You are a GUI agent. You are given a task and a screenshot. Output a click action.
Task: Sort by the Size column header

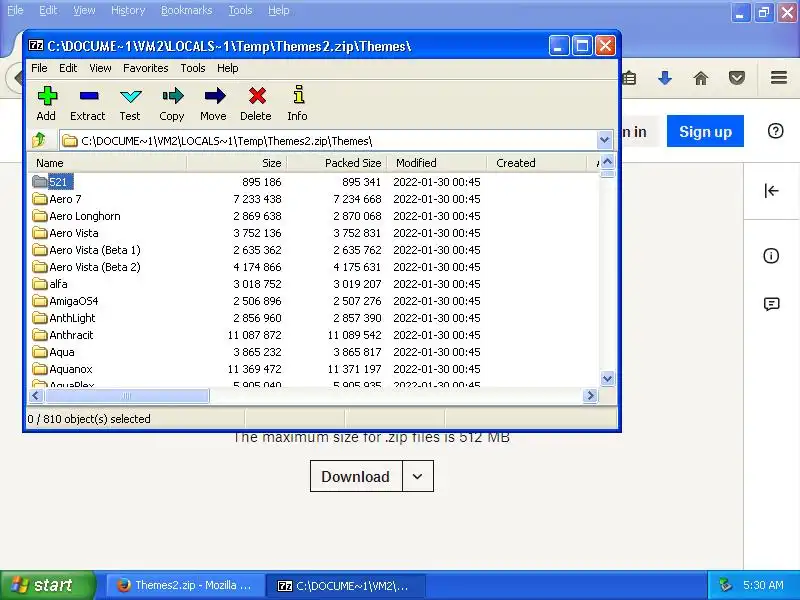(x=236, y=163)
